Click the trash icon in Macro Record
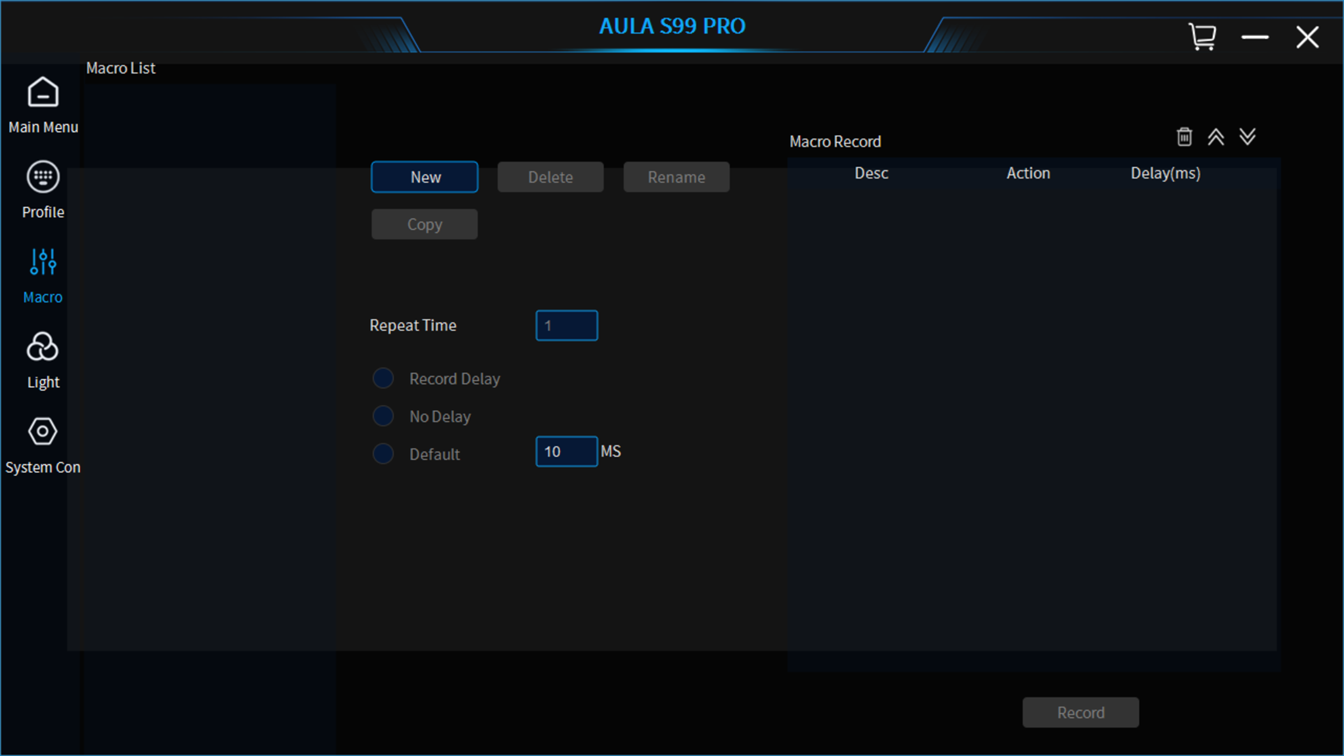The width and height of the screenshot is (1344, 756). [x=1184, y=137]
